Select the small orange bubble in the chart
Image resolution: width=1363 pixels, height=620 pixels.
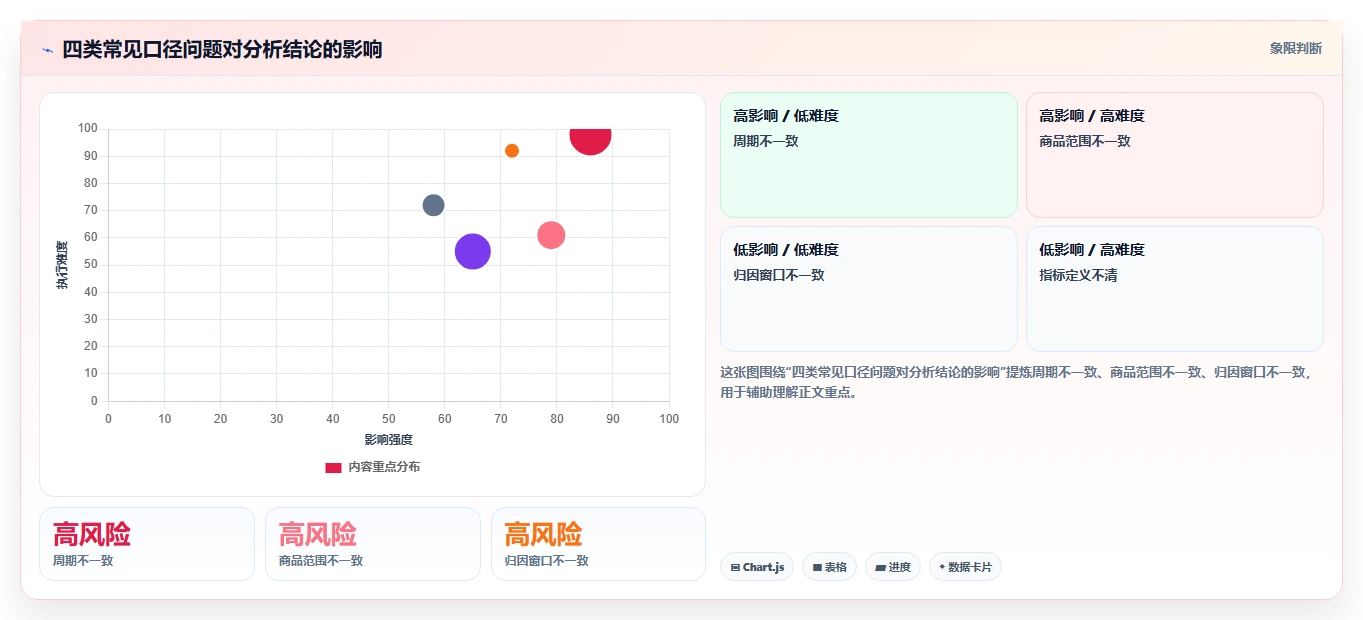tap(512, 151)
